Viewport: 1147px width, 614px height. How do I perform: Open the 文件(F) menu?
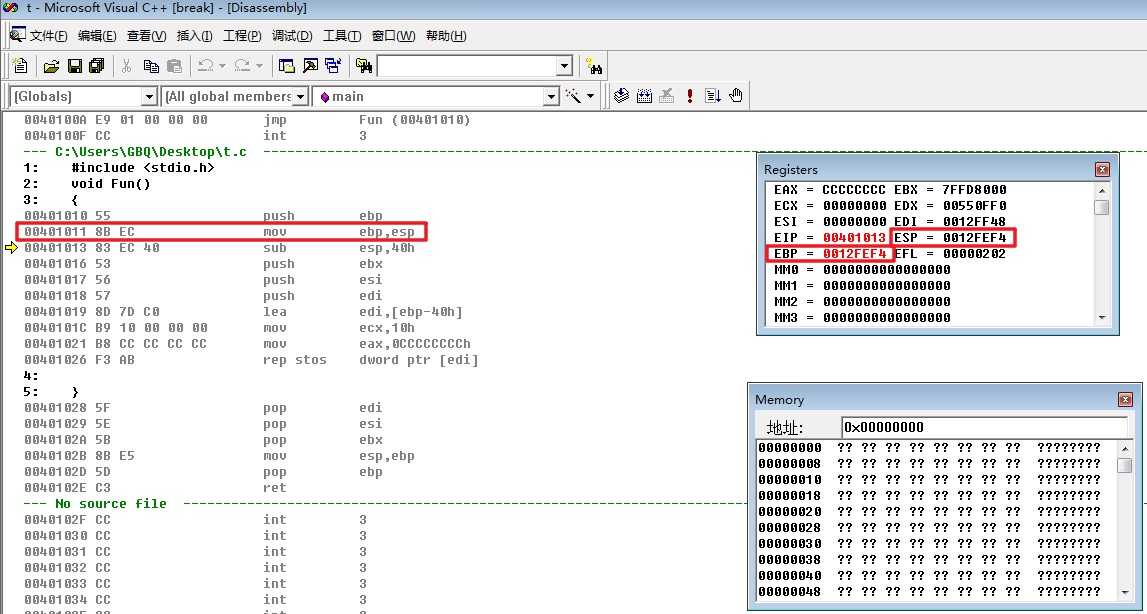(48, 36)
